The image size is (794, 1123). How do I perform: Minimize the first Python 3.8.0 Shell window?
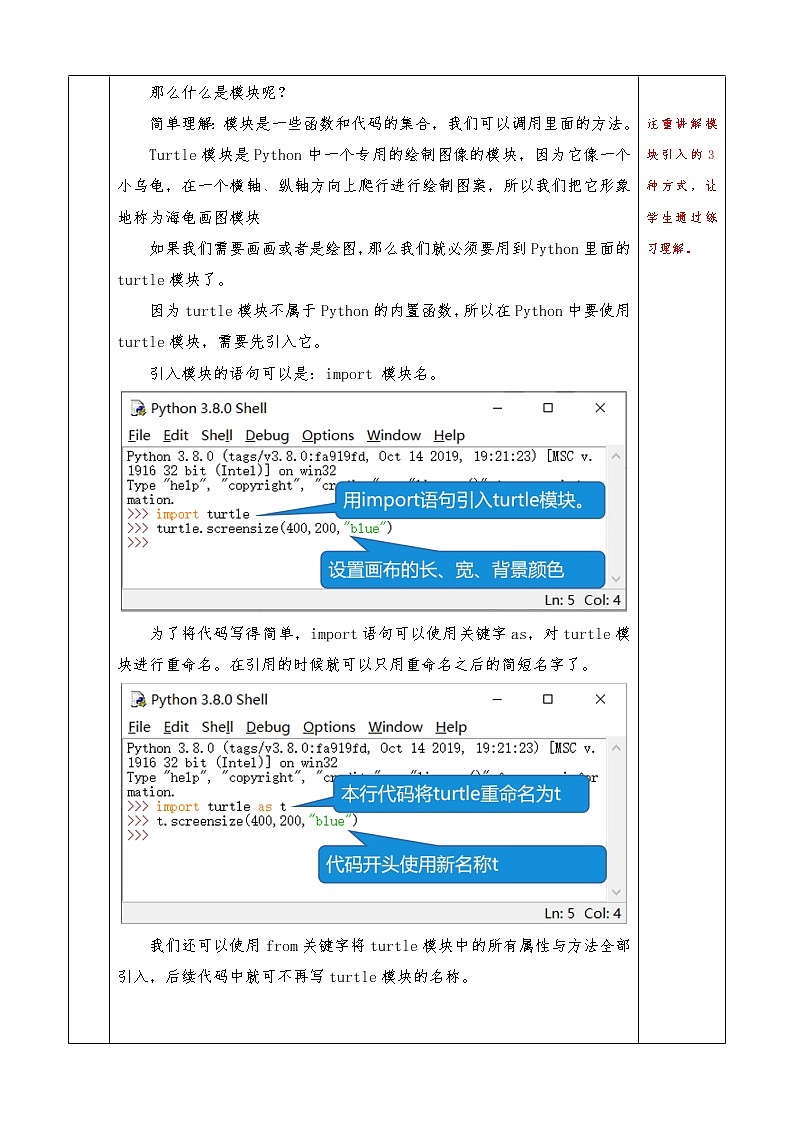click(x=498, y=408)
